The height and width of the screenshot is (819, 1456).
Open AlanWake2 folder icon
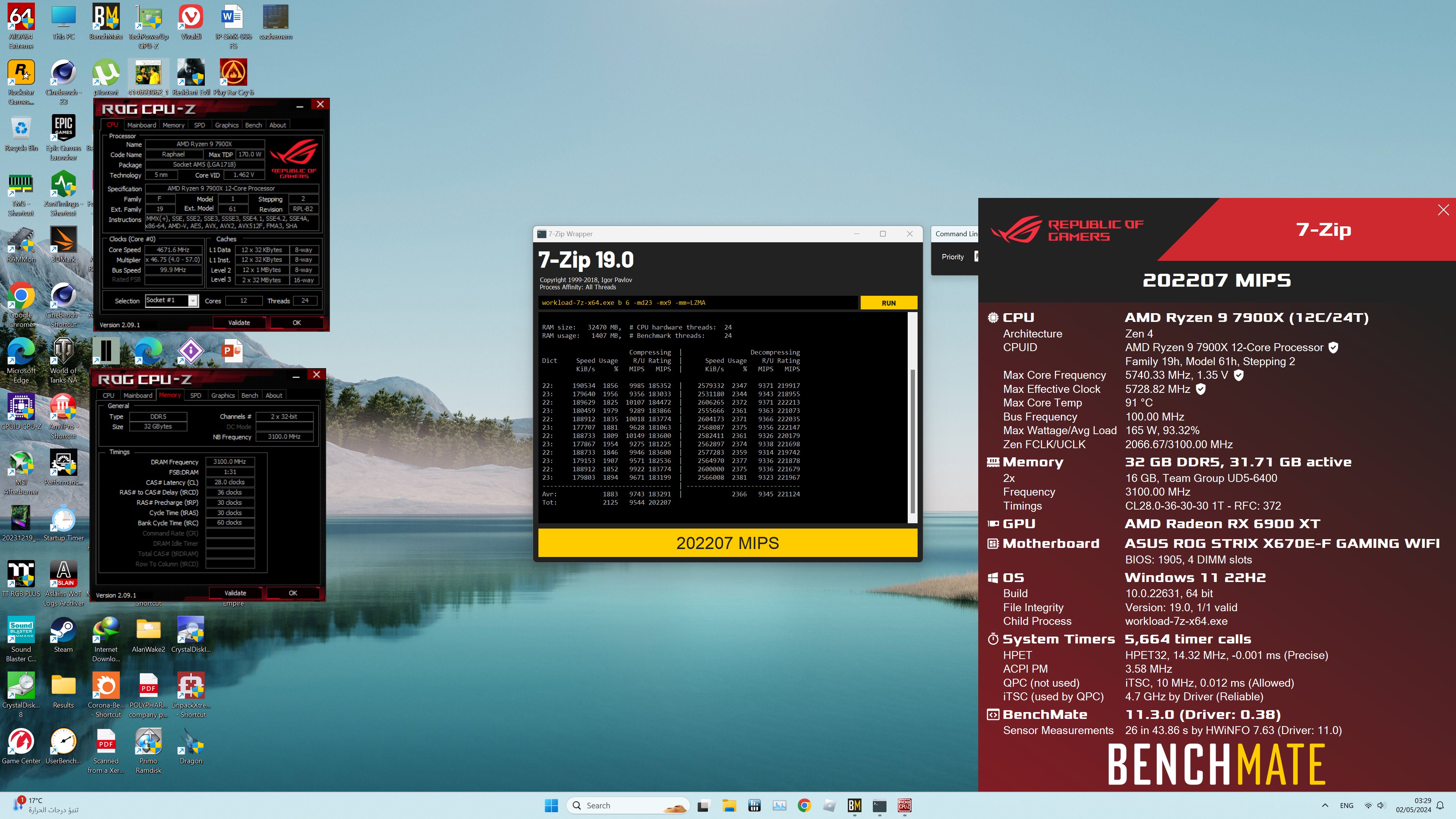coord(148,635)
